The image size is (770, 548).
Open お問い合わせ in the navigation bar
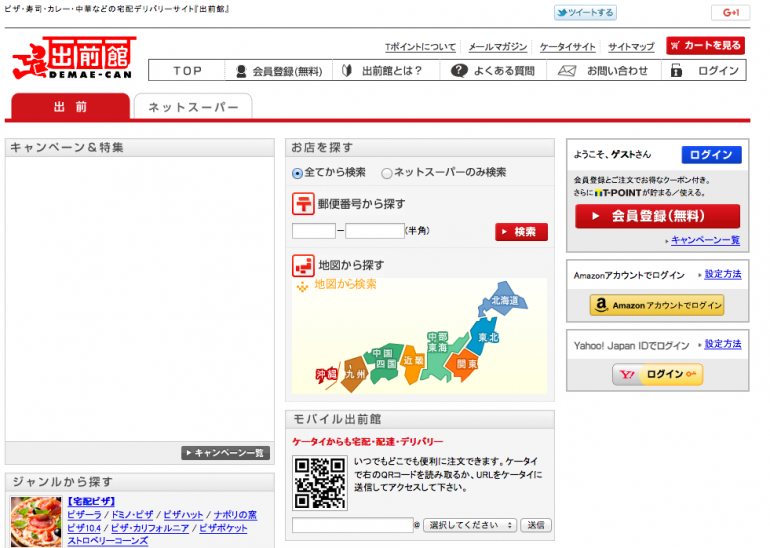tap(603, 71)
